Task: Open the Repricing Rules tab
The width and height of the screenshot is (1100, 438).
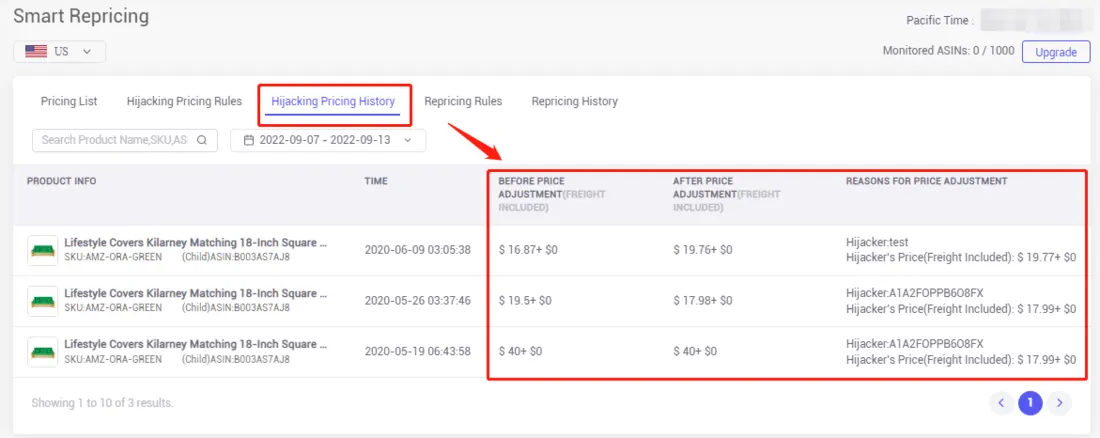Action: click(463, 101)
